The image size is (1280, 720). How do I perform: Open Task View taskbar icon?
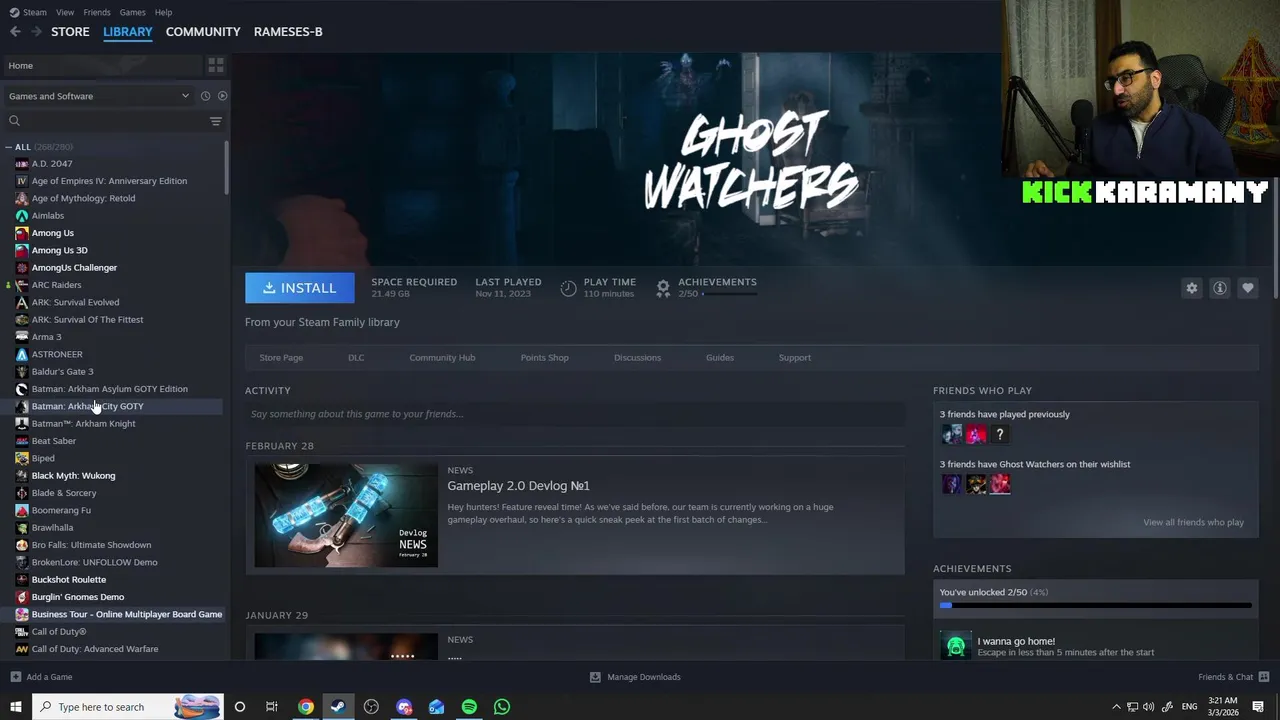pyautogui.click(x=271, y=707)
